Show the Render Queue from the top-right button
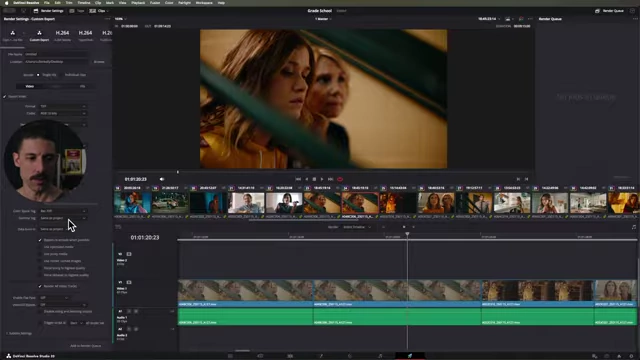Image resolution: width=640 pixels, height=360 pixels. (x=609, y=11)
